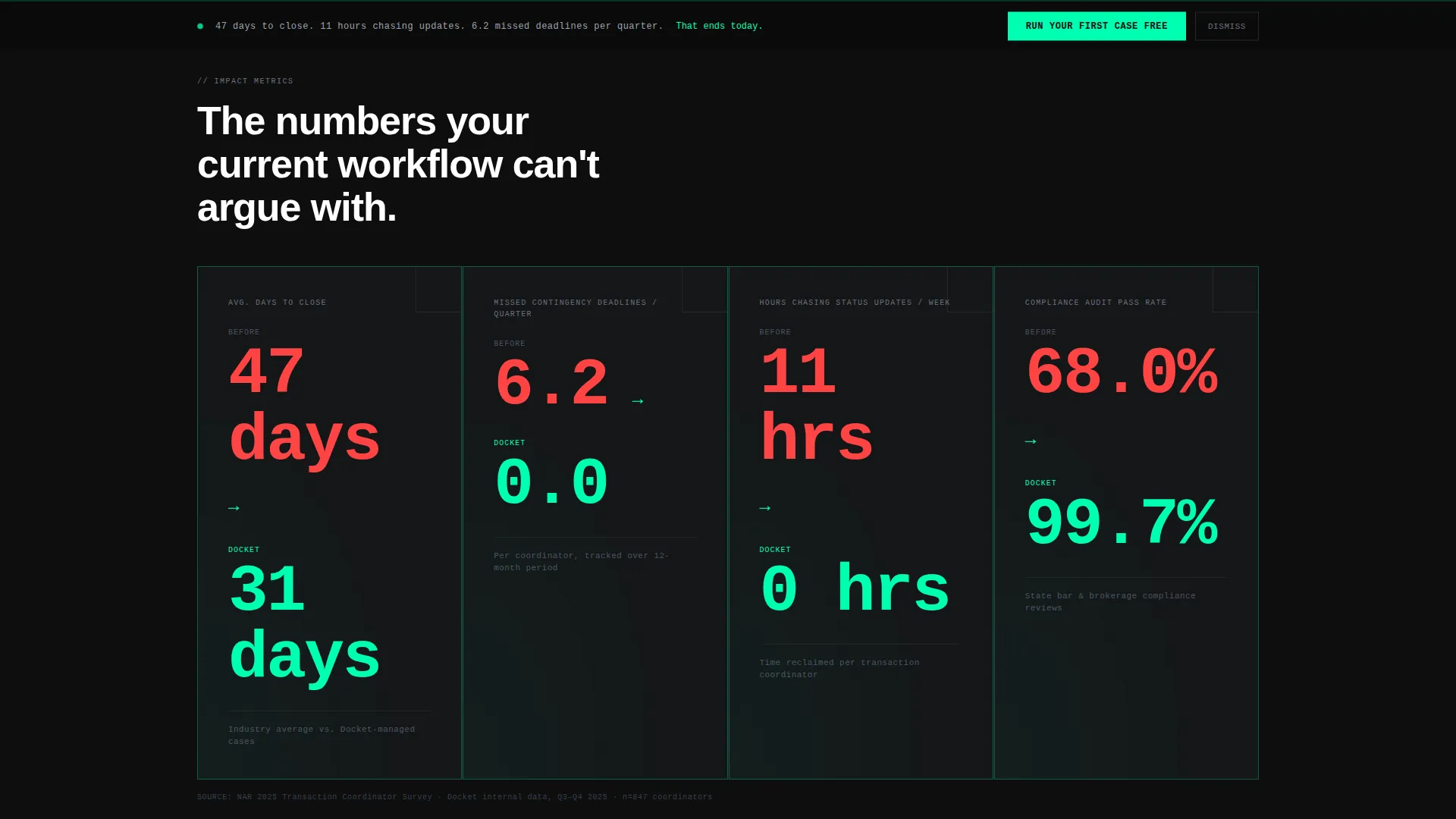Click corner box of Missed Contingency Deadlines card
Screen dimensions: 1456x819
(704, 290)
